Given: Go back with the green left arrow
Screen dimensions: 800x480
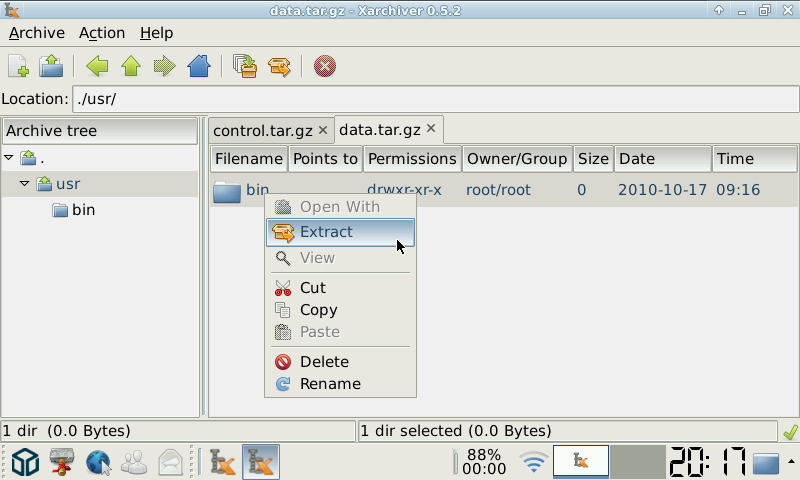Looking at the screenshot, I should pos(97,66).
